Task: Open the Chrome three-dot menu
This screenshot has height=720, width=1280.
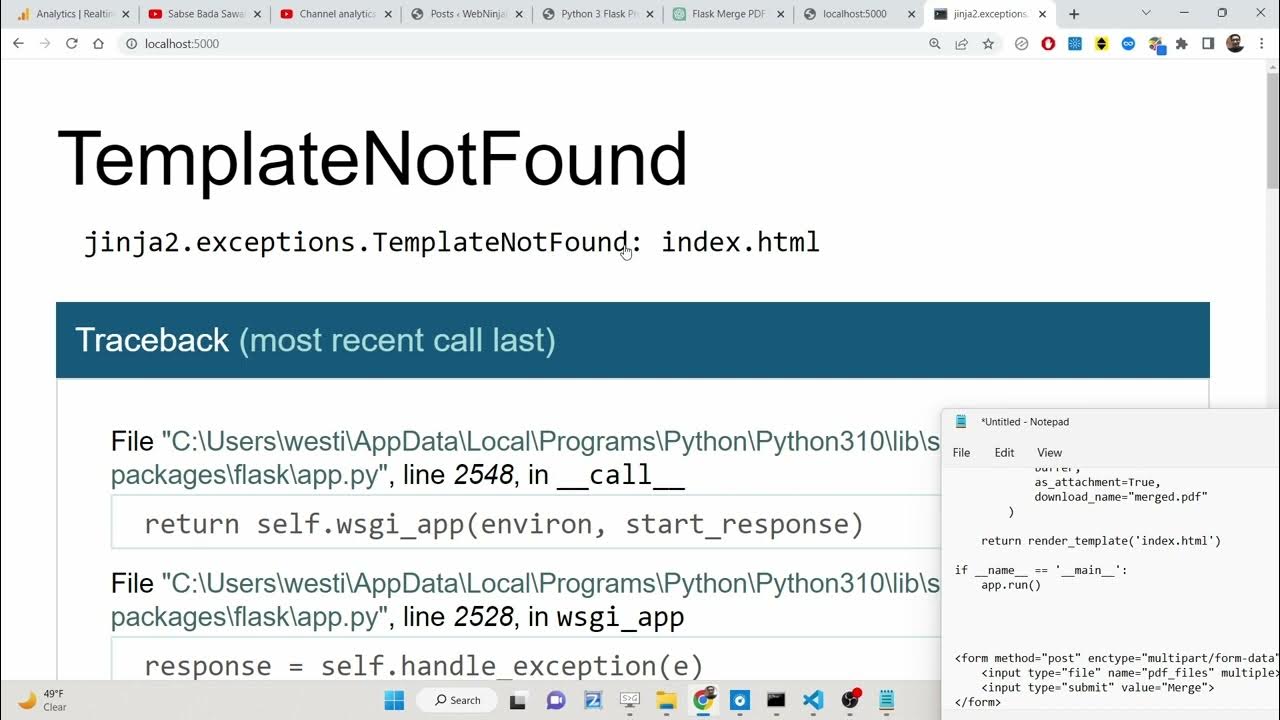Action: click(1261, 44)
